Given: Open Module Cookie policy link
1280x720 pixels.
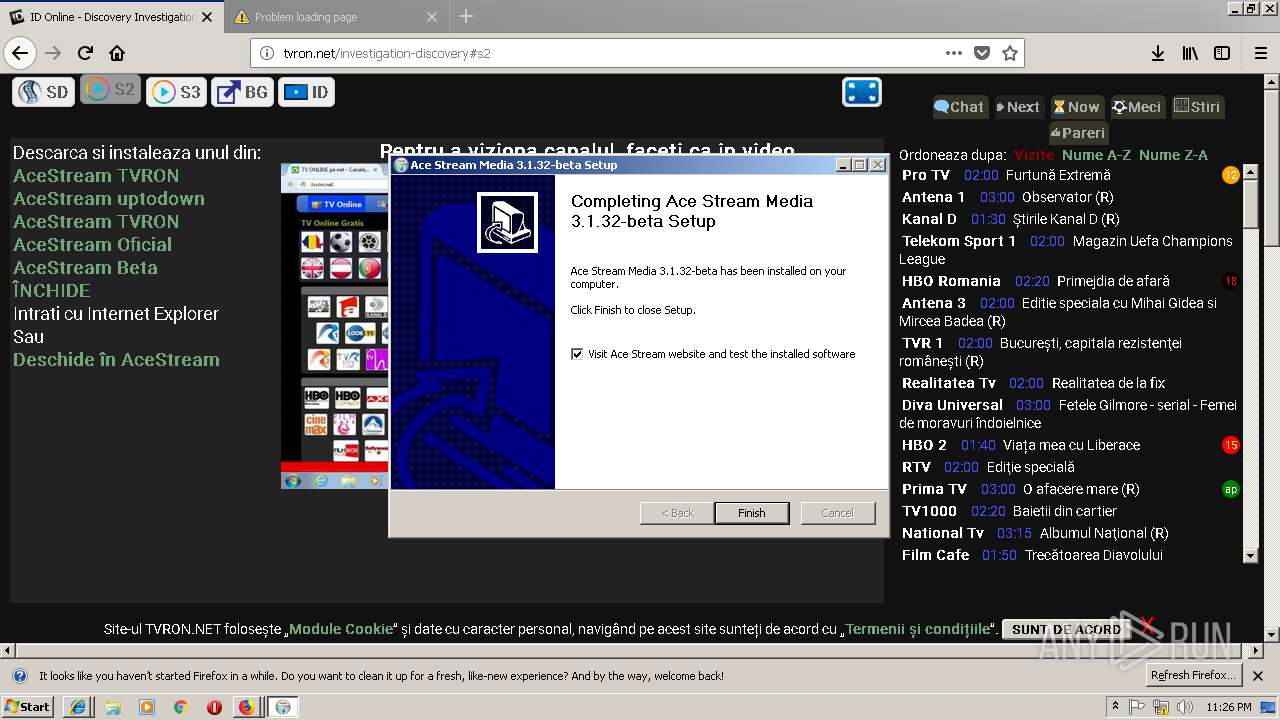Looking at the screenshot, I should coord(341,629).
